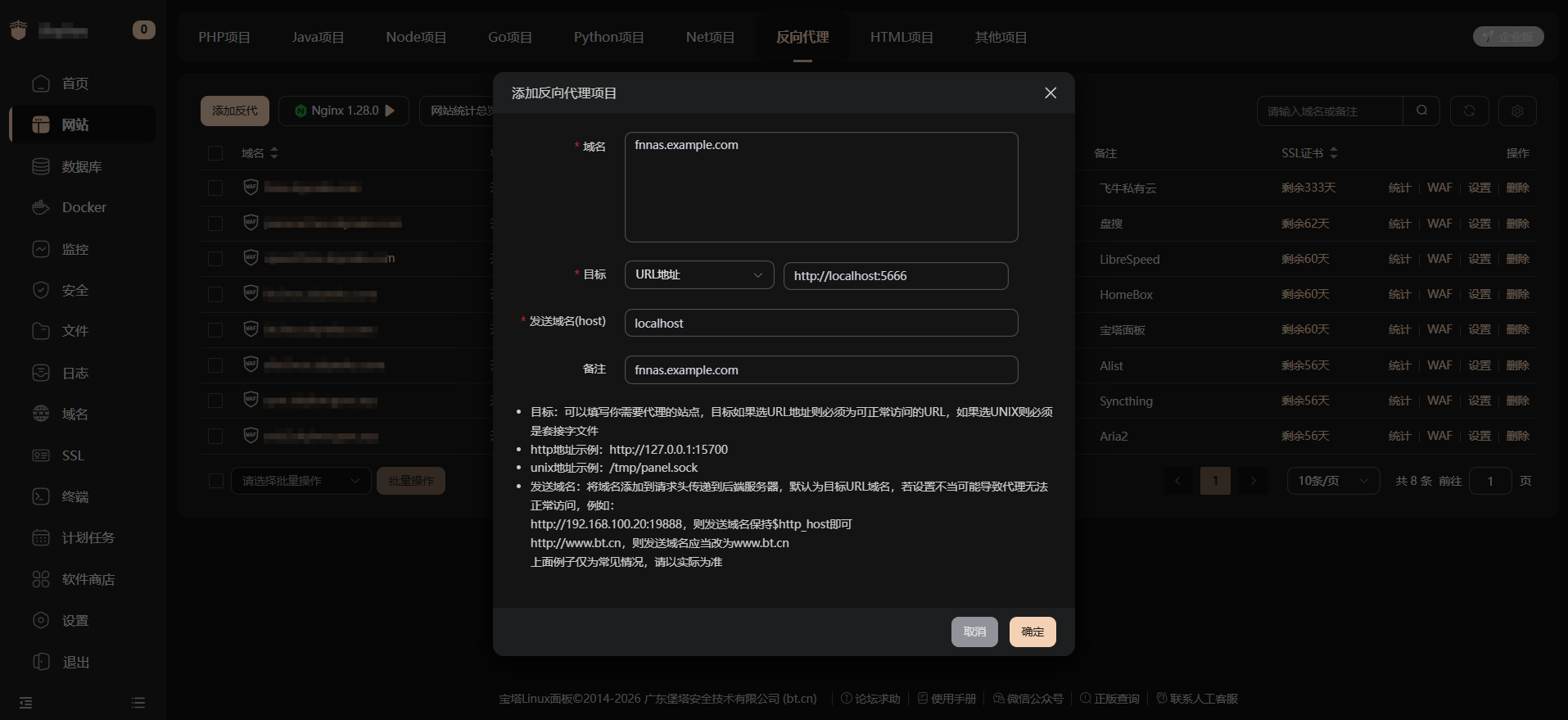The height and width of the screenshot is (720, 1568).
Task: Close the add reverse proxy dialog
Action: point(1050,93)
